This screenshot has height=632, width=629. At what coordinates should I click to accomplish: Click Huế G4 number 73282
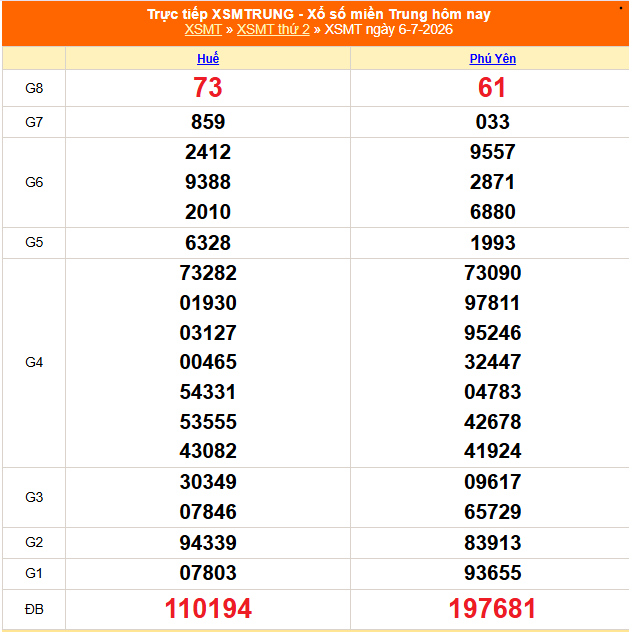[208, 273]
